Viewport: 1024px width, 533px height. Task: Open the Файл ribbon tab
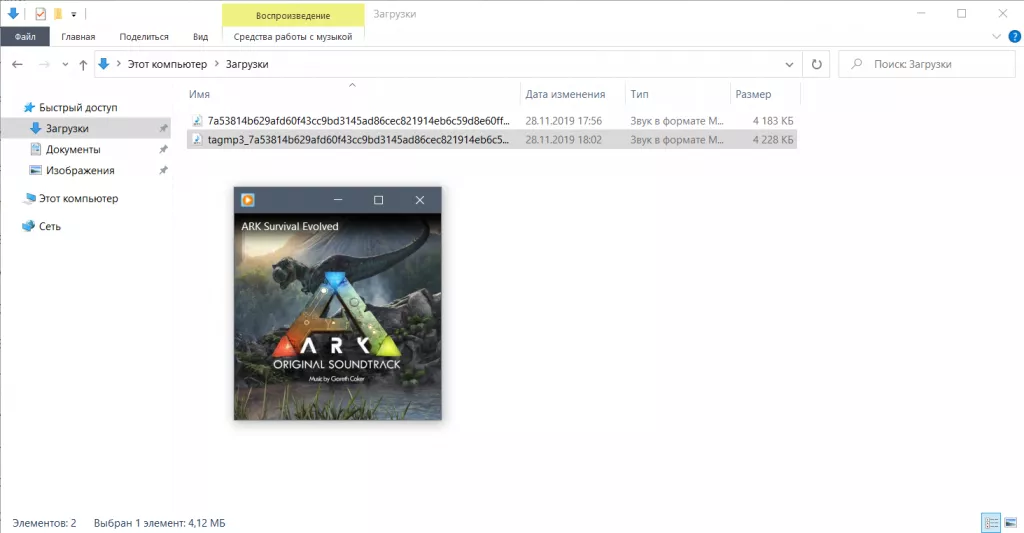point(25,37)
